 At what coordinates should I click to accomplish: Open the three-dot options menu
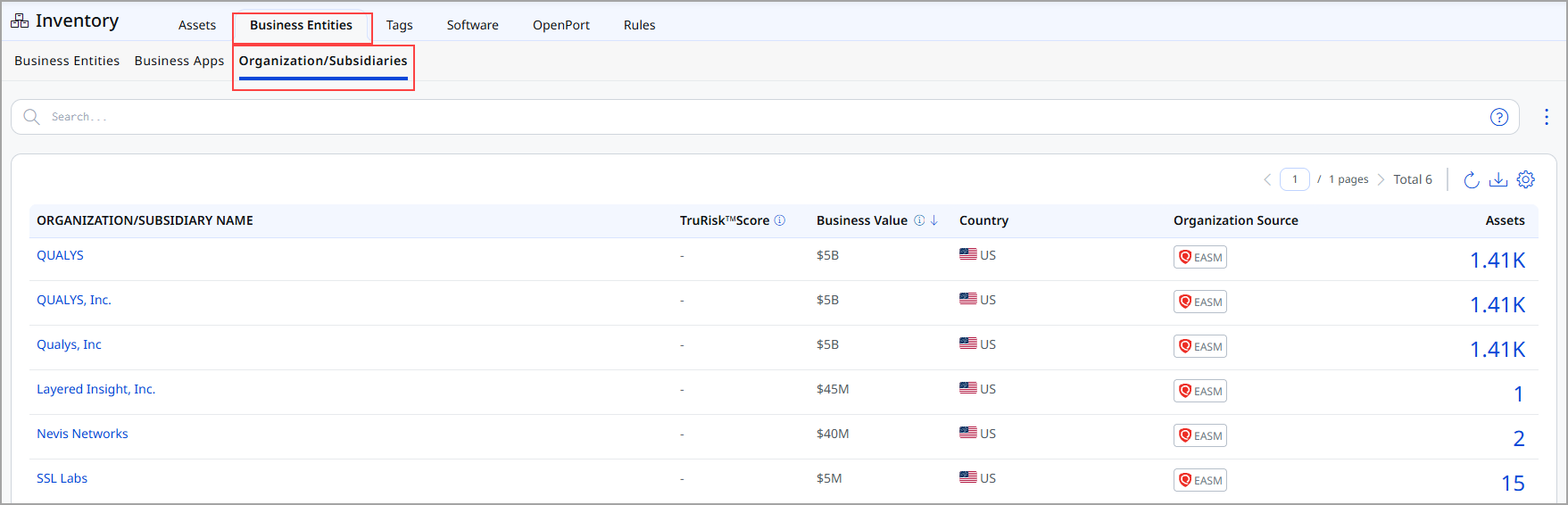click(x=1547, y=117)
